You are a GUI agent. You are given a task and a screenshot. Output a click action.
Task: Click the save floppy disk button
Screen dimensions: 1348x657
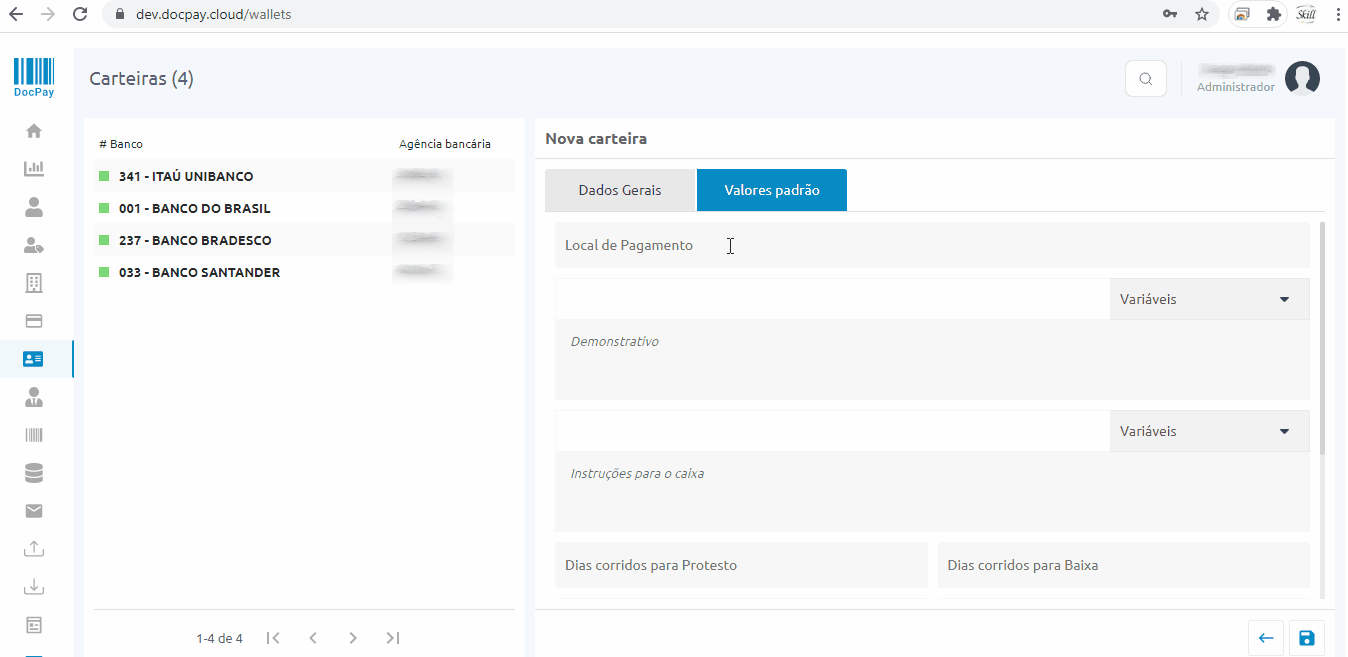pyautogui.click(x=1306, y=638)
